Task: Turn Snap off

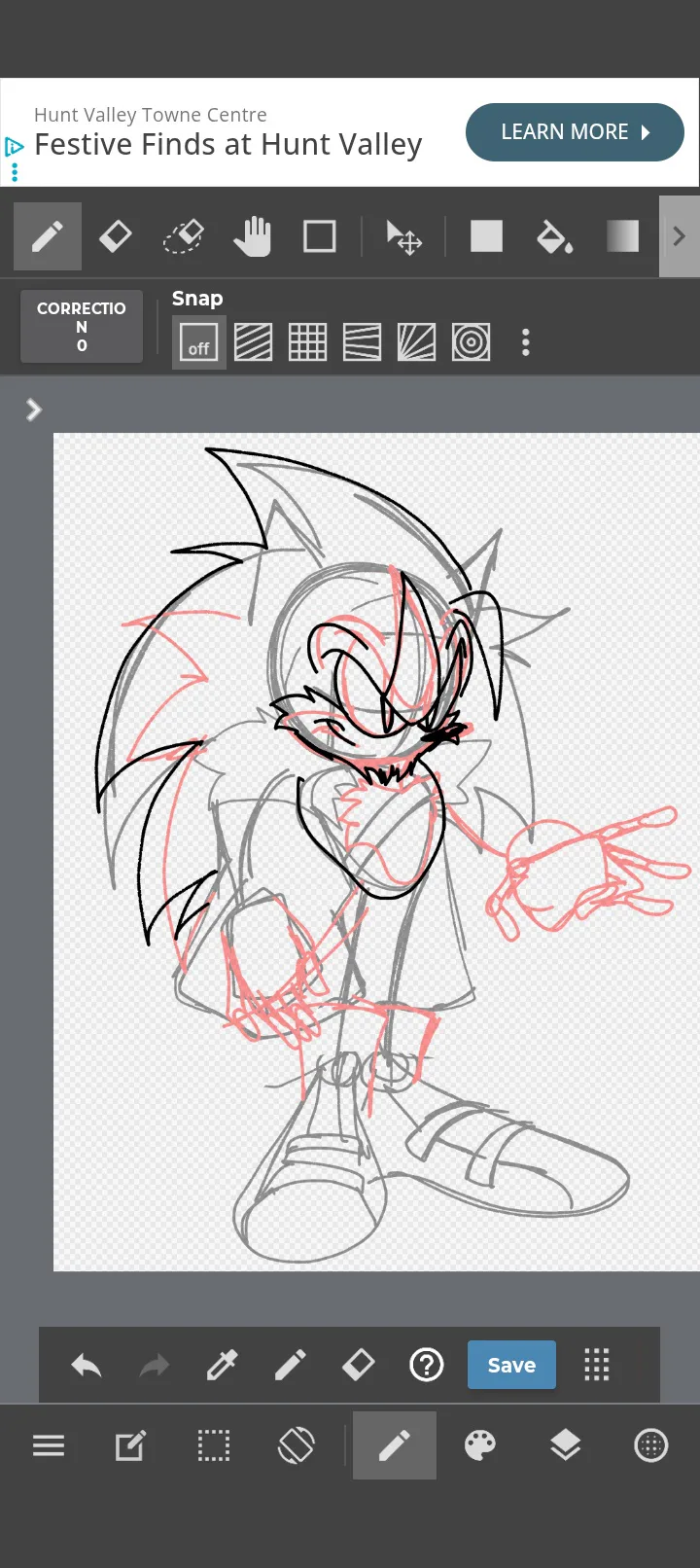Action: point(199,342)
